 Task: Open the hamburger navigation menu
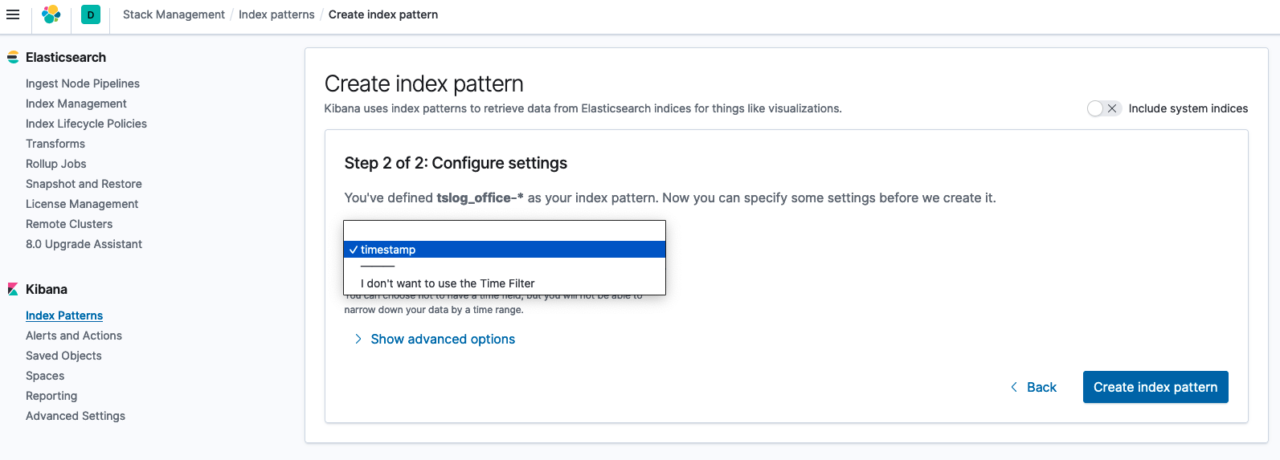[13, 15]
